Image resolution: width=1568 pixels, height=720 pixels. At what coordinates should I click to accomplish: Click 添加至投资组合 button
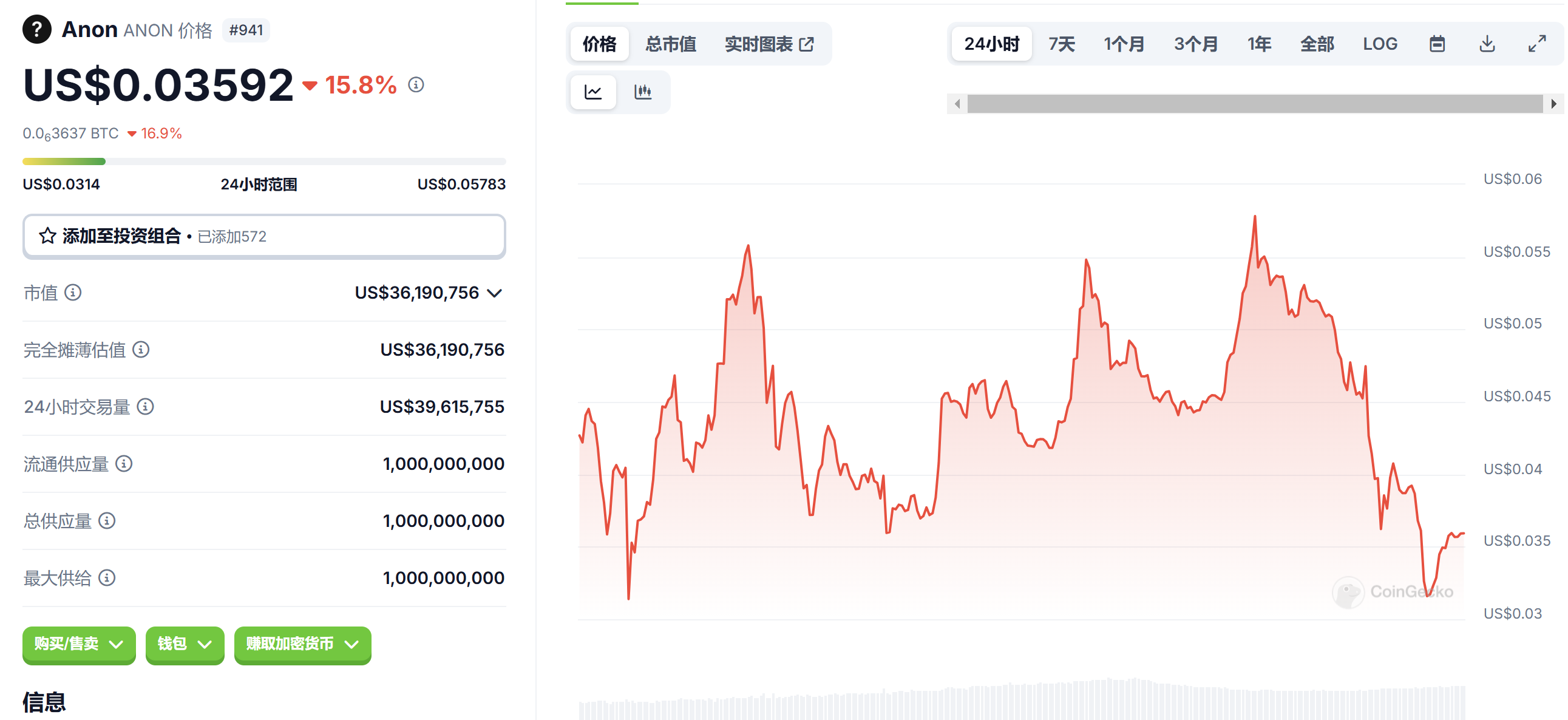tap(264, 236)
